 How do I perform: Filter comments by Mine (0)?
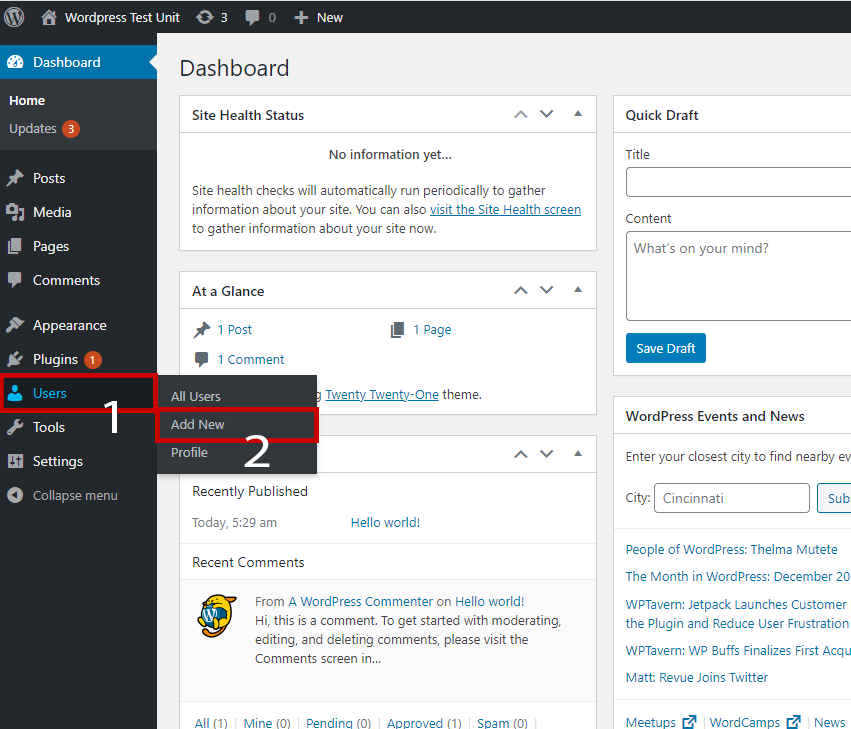click(x=267, y=722)
